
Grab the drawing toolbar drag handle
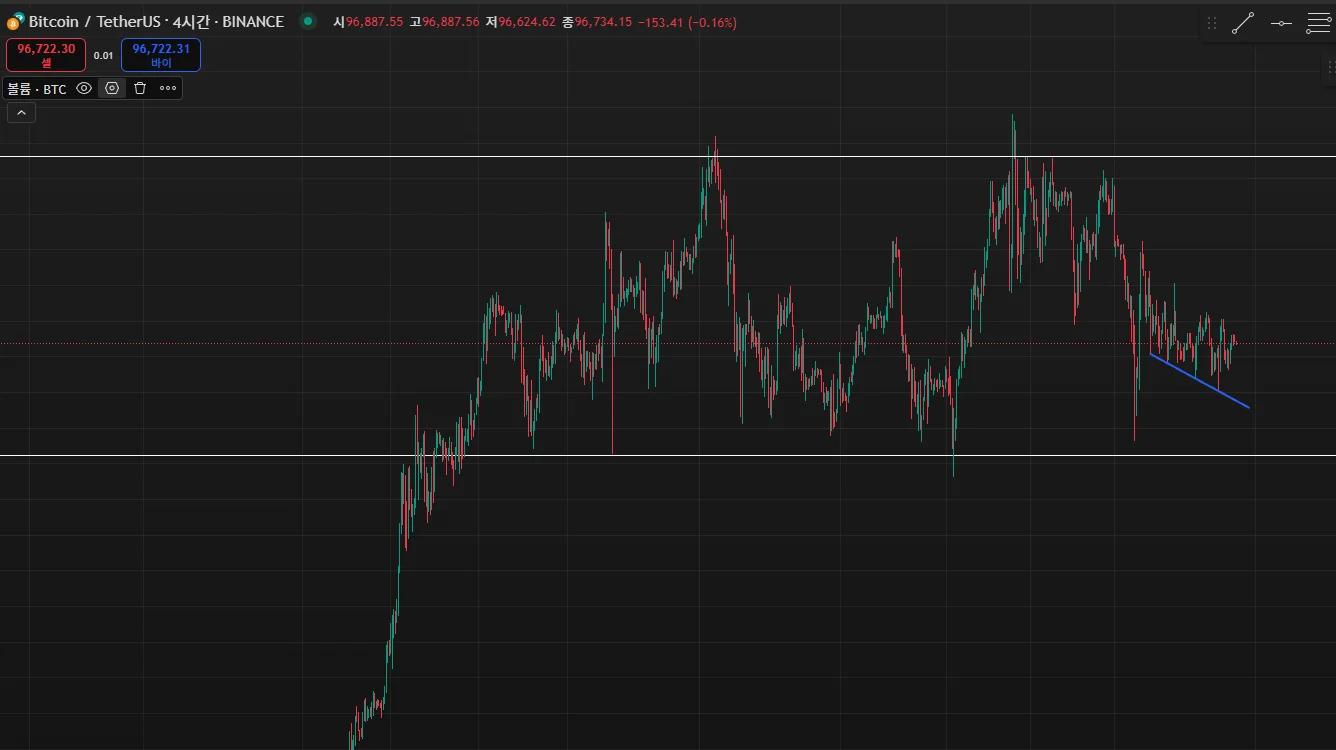(x=1212, y=23)
